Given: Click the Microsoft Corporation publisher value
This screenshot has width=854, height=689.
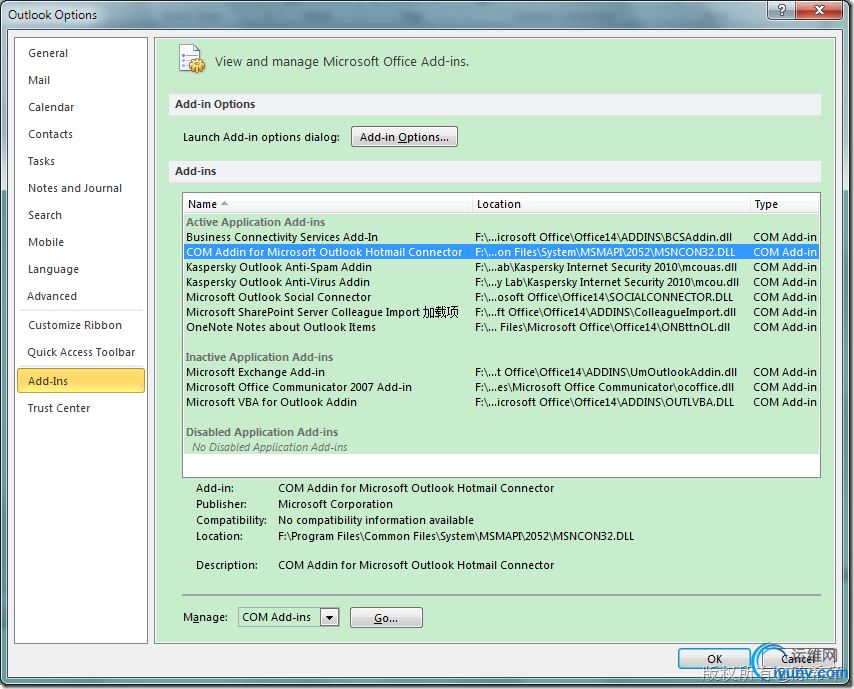Looking at the screenshot, I should [x=336, y=504].
